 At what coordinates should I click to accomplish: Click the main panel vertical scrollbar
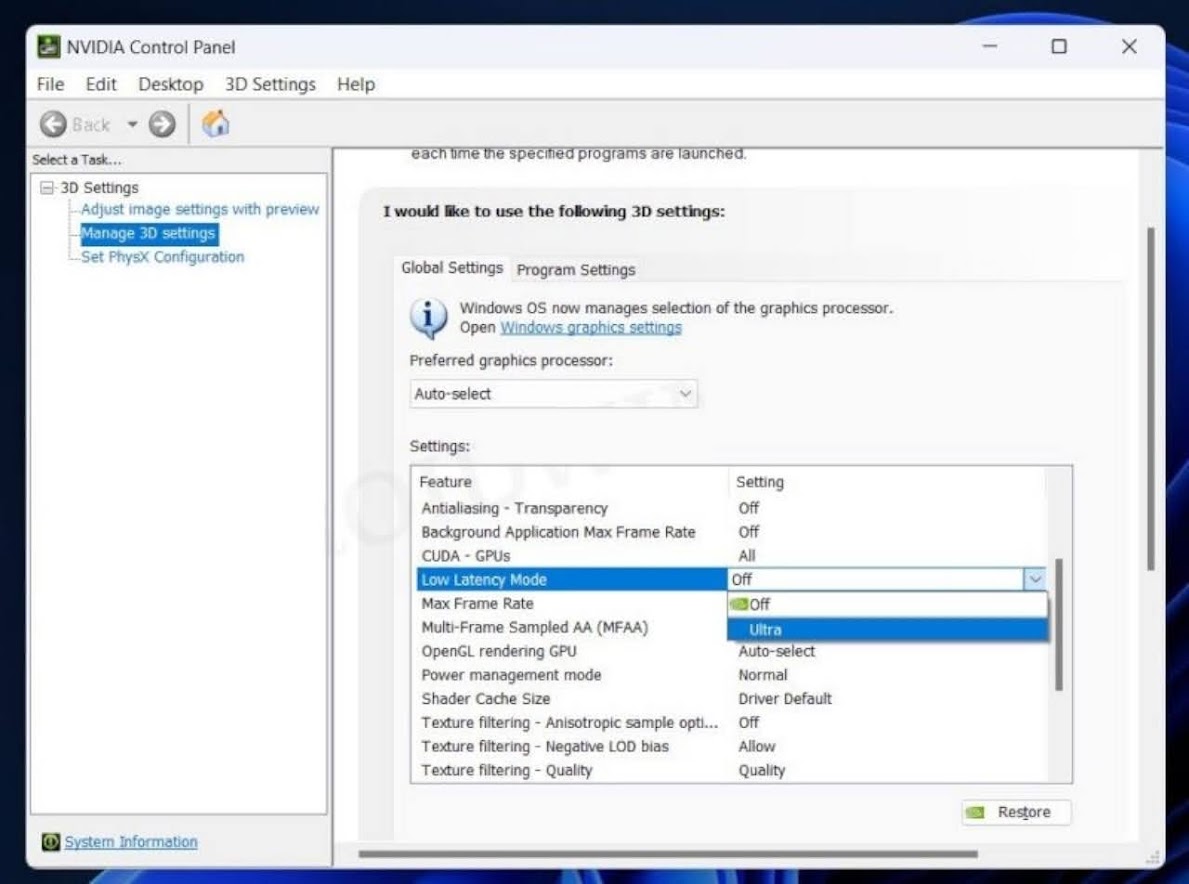[1150, 399]
